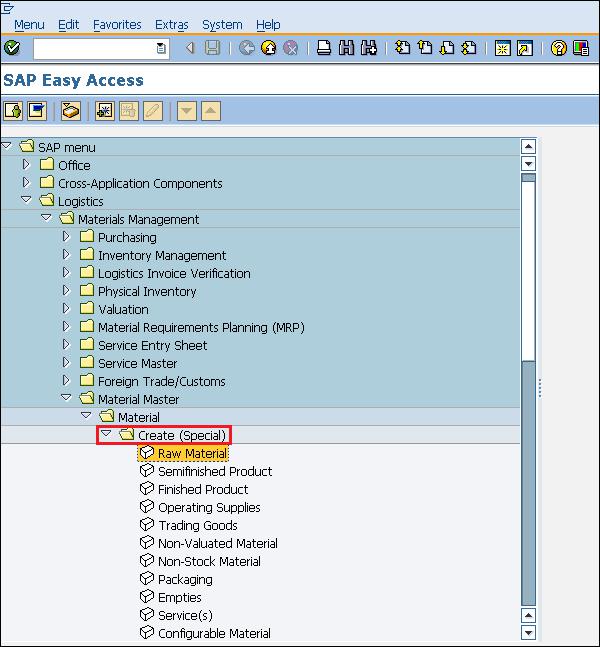Open the Menu menu

[x=29, y=25]
